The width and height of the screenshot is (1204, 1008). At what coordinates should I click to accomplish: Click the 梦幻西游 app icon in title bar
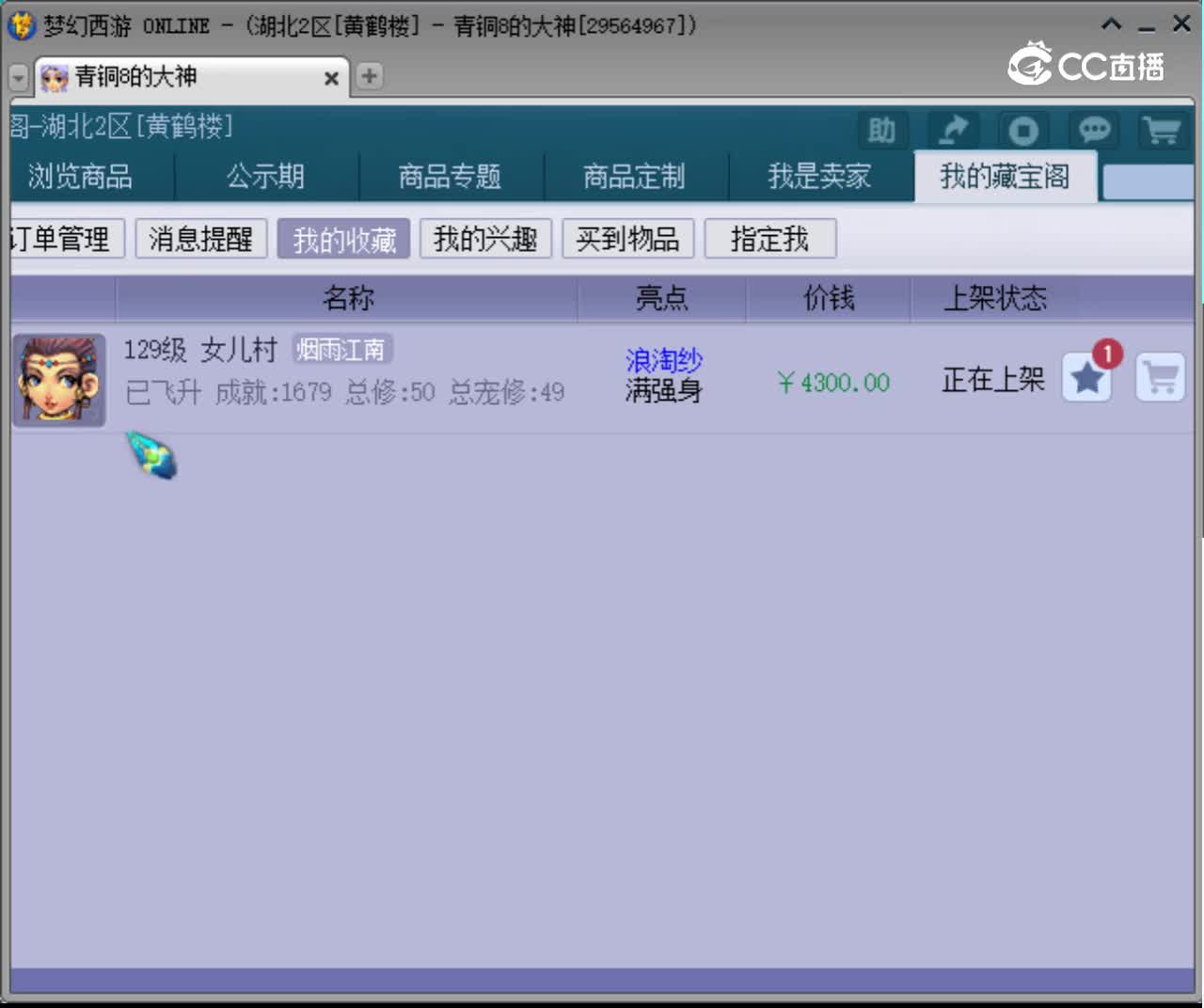click(x=21, y=25)
